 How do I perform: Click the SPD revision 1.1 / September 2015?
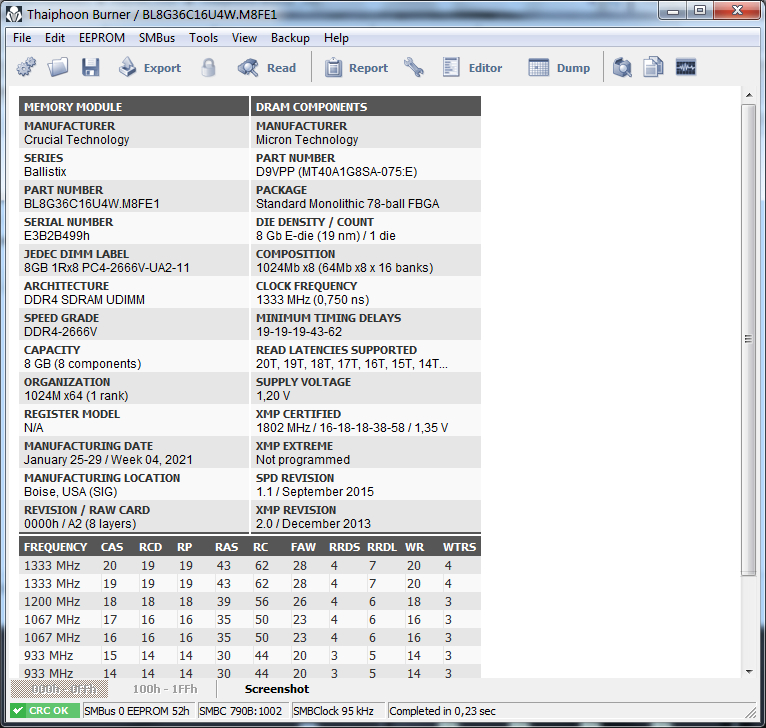[315, 492]
